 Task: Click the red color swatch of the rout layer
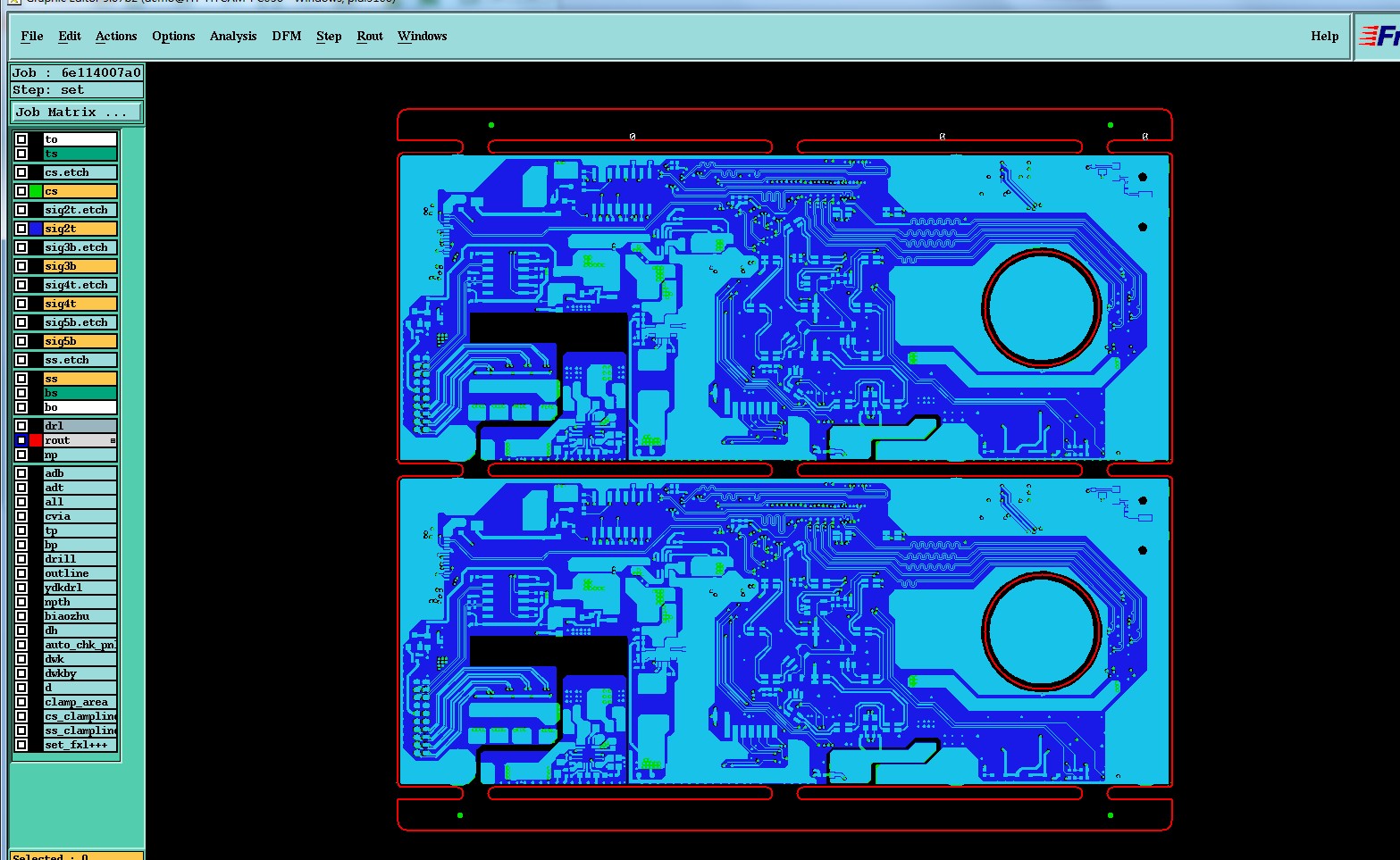tap(36, 440)
